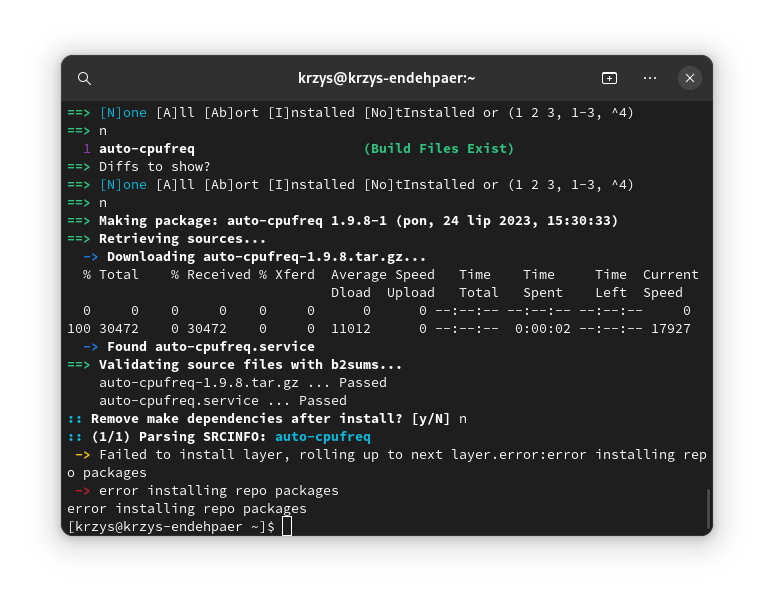Screen dimensions: 774x603
Task: Click Downloading auto-cpufreq-1.9.8.tar.gz... line
Action: point(254,257)
